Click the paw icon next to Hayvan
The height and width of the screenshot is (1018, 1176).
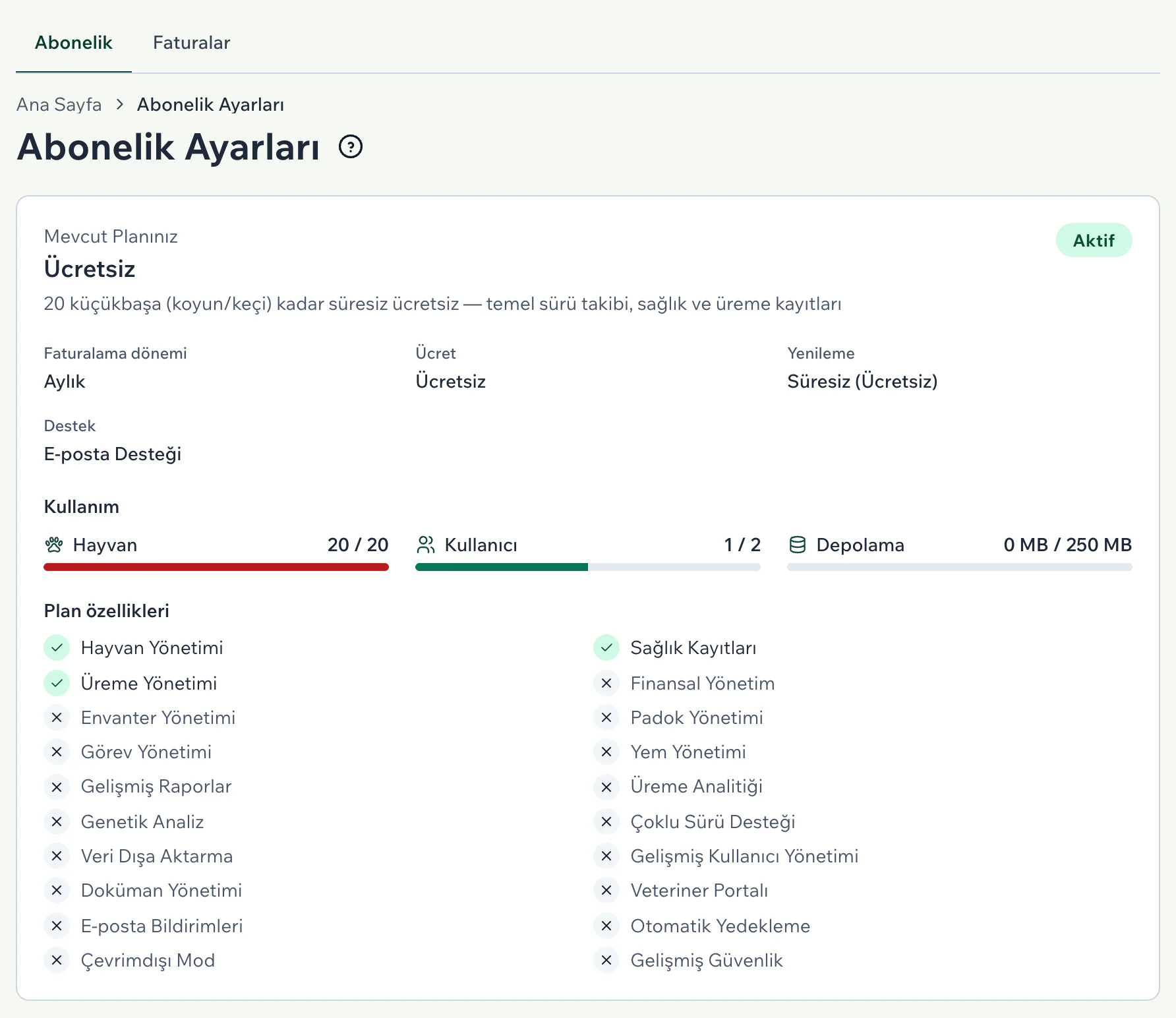pyautogui.click(x=54, y=545)
